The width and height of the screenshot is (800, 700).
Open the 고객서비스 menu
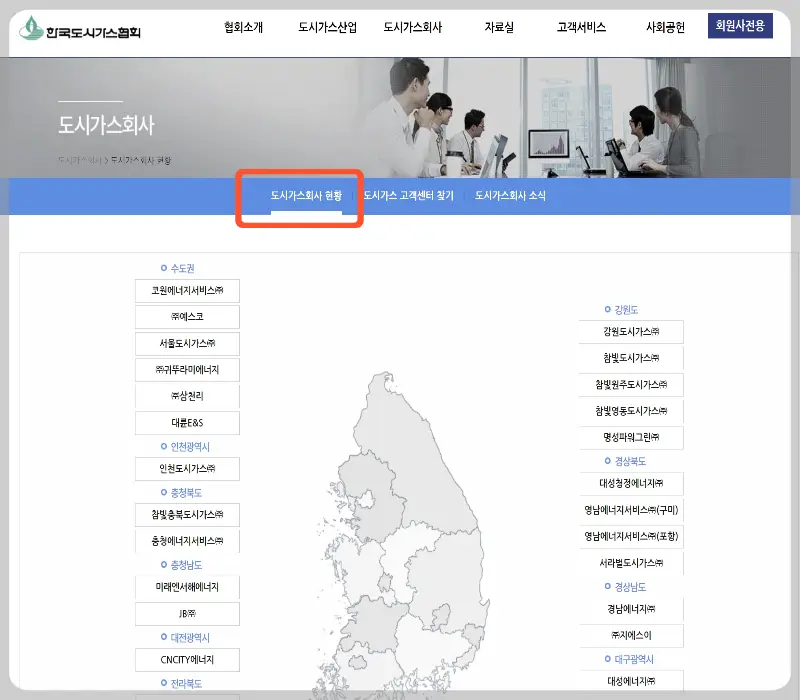tap(581, 27)
